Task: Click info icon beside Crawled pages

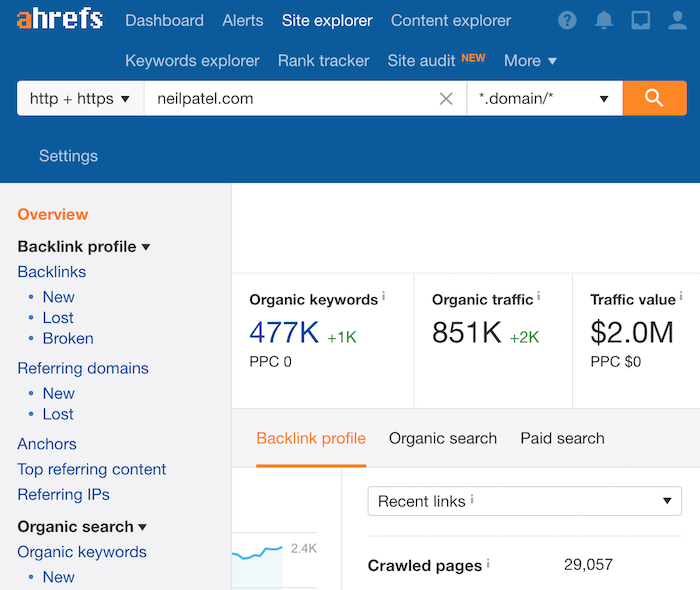Action: 488,565
